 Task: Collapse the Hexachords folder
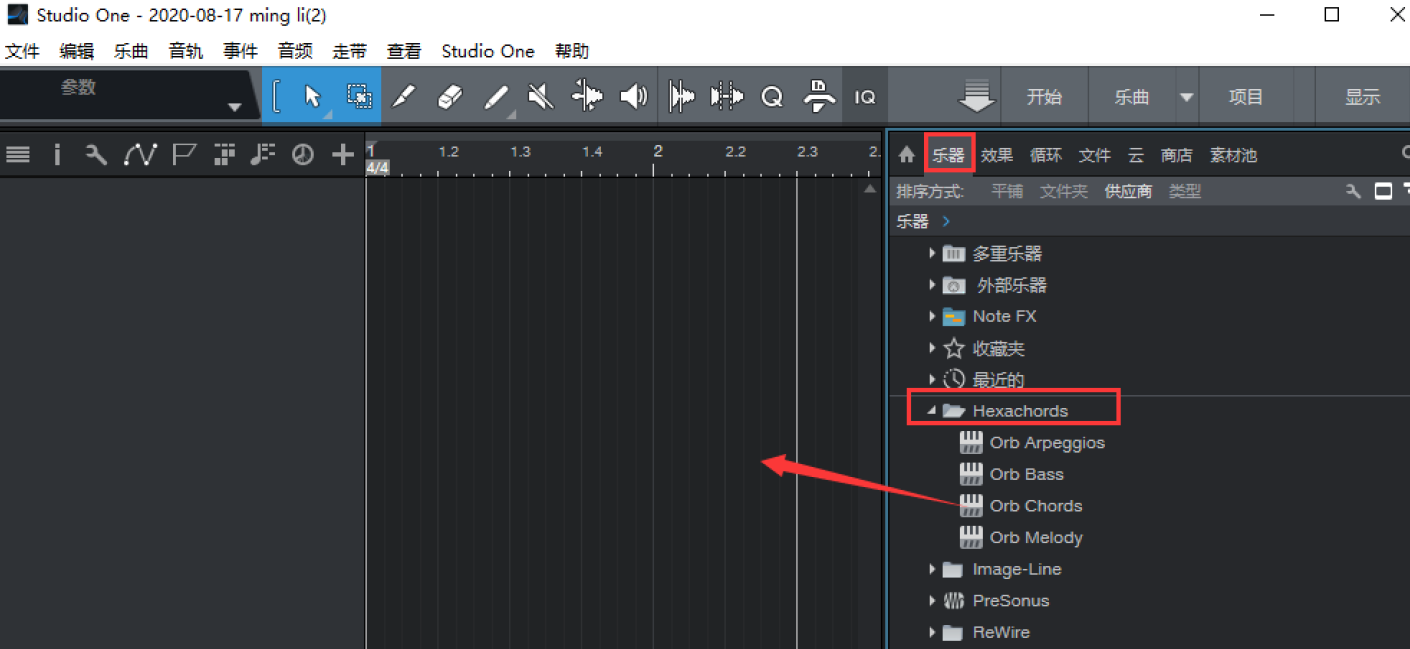click(x=932, y=411)
